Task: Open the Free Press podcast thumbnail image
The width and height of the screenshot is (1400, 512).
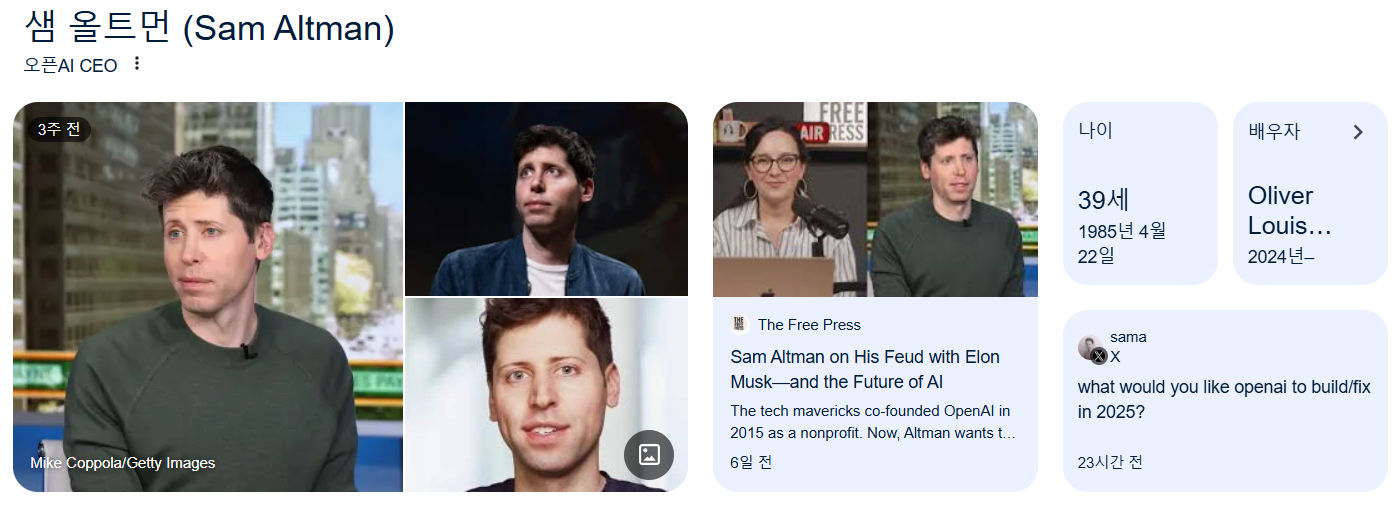Action: (x=875, y=199)
